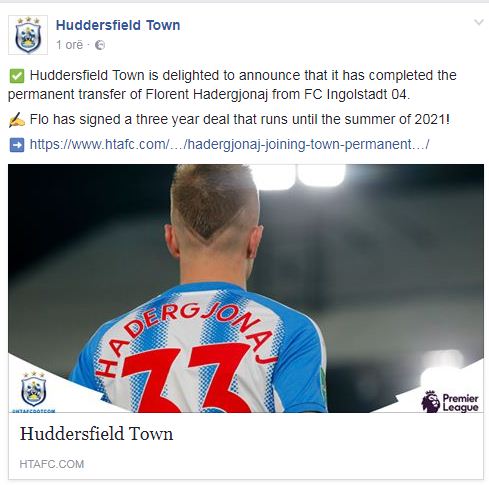Click the club crest watermark in image
This screenshot has height=485, width=489.
[x=33, y=392]
